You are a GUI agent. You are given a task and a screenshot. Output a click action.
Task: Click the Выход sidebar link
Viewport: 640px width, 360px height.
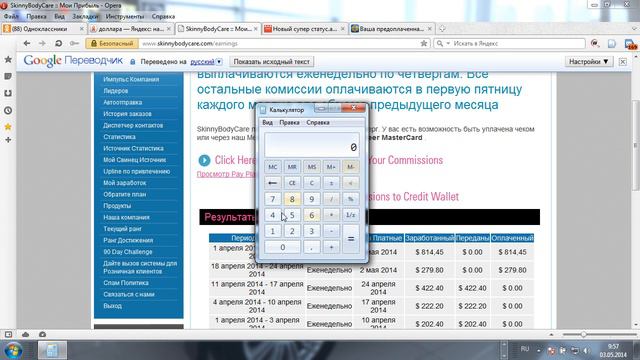(x=112, y=306)
